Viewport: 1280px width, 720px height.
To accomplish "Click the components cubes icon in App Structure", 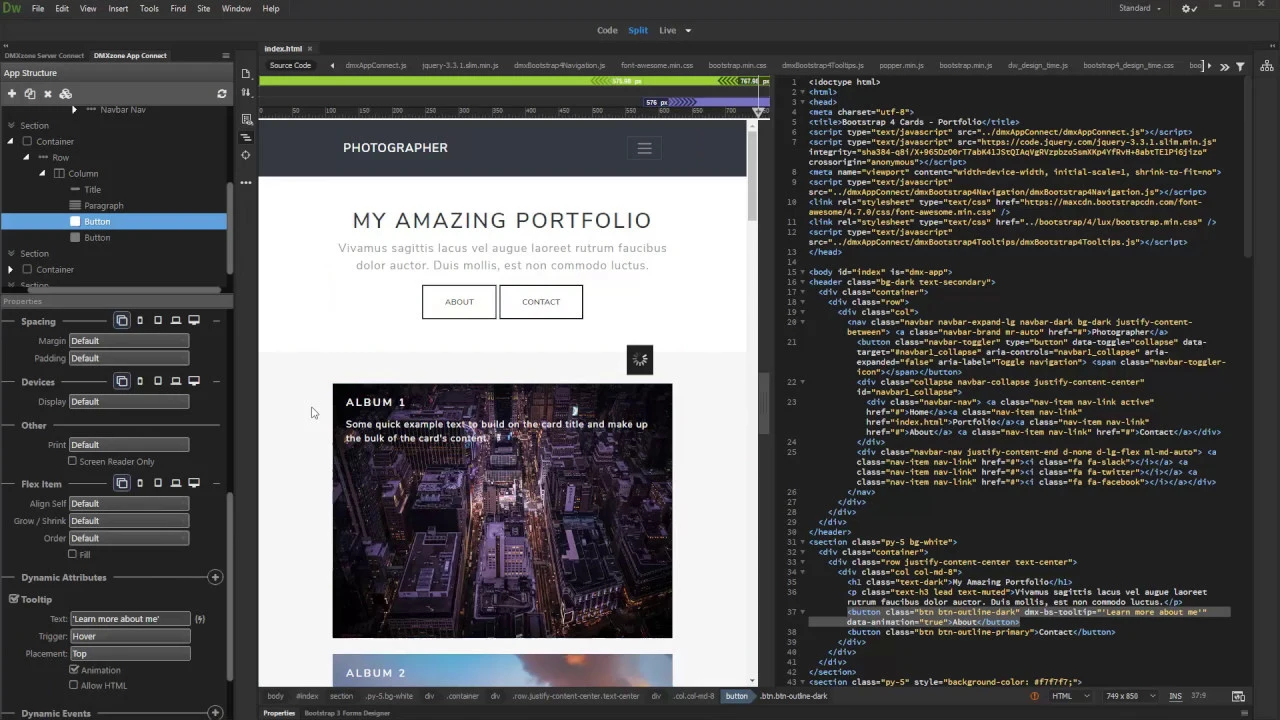I will pyautogui.click(x=65, y=93).
